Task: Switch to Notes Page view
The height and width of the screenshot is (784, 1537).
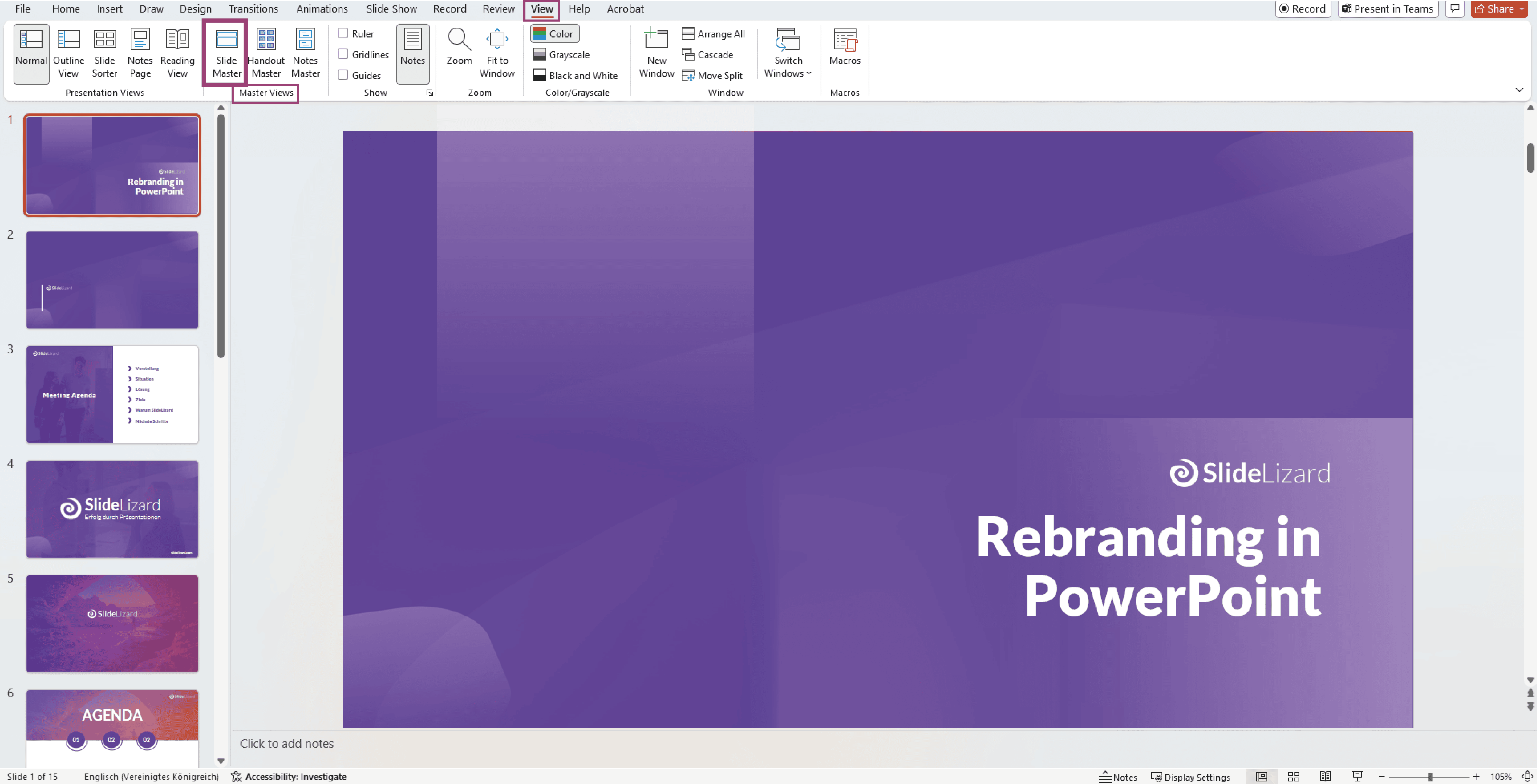Action: tap(140, 54)
